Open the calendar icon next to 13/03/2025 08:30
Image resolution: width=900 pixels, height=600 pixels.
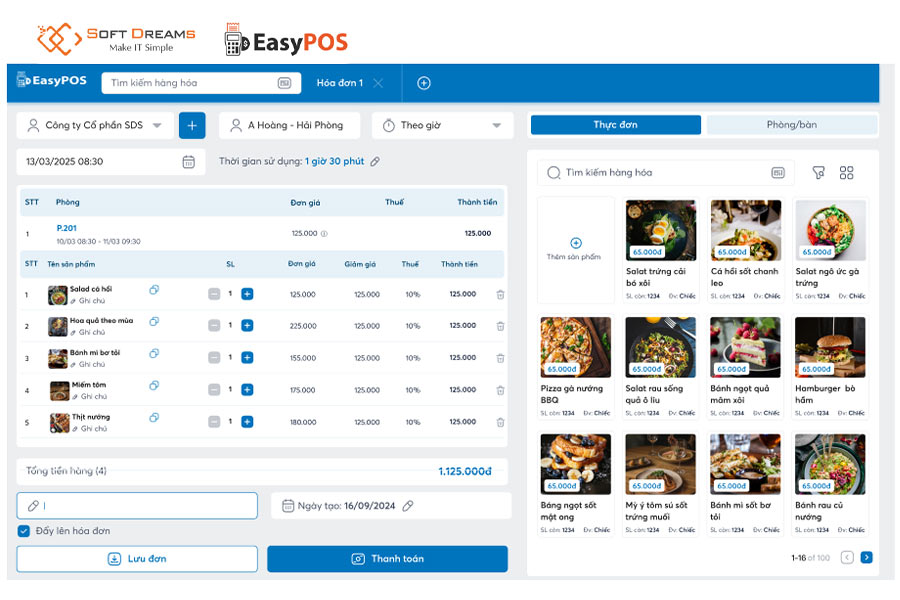pos(188,162)
